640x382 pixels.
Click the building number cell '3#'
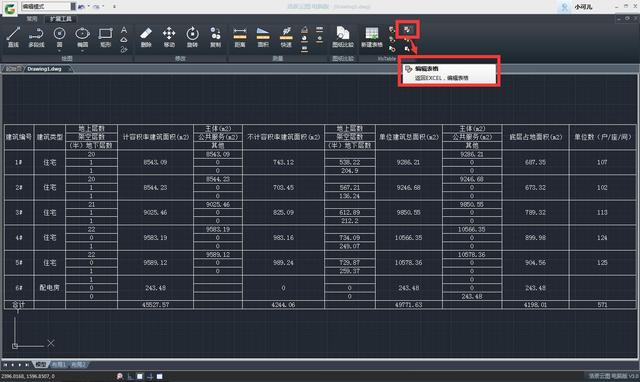[19, 213]
